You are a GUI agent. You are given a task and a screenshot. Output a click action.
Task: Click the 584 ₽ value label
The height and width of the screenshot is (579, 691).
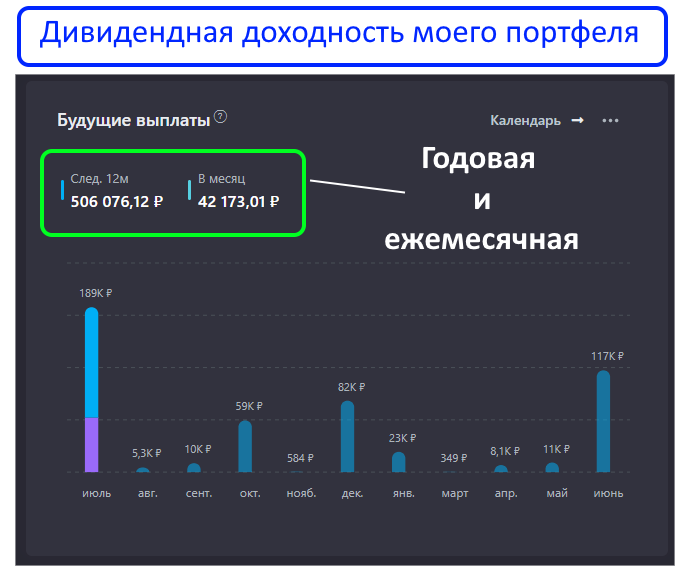point(300,458)
